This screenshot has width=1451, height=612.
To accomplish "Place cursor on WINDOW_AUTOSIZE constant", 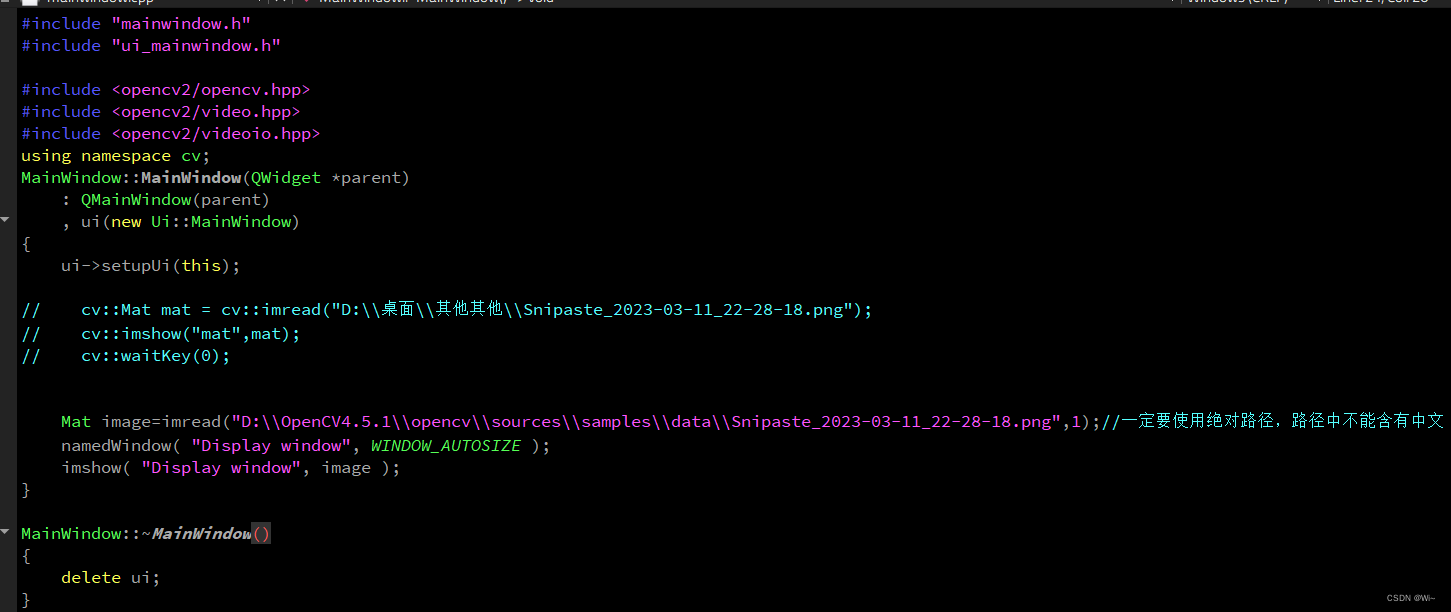I will [x=445, y=445].
